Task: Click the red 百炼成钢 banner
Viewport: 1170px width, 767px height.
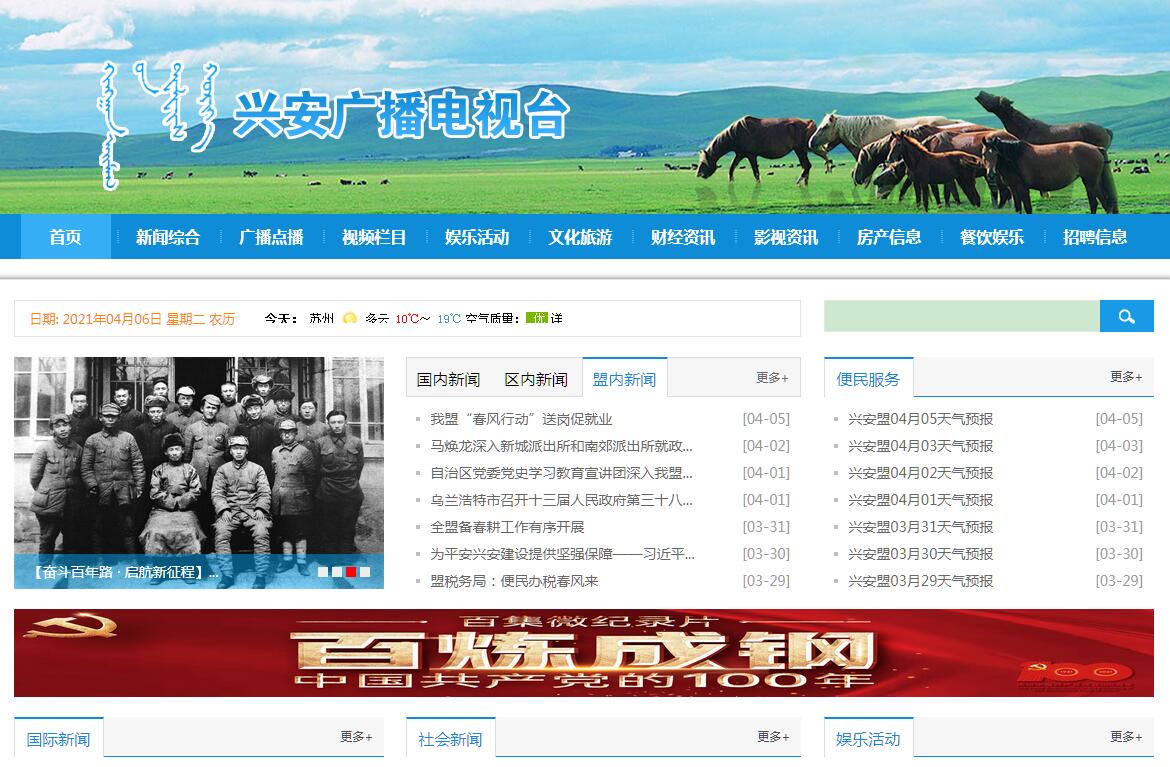Action: click(x=583, y=653)
